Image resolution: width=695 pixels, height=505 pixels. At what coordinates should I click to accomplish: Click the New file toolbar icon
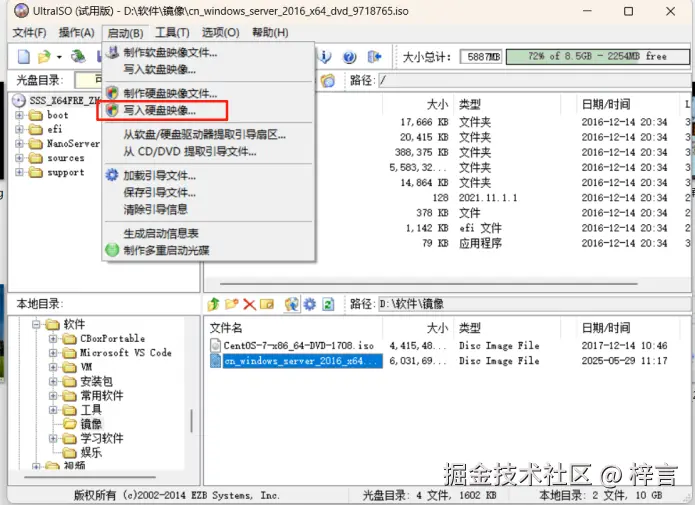pos(23,57)
